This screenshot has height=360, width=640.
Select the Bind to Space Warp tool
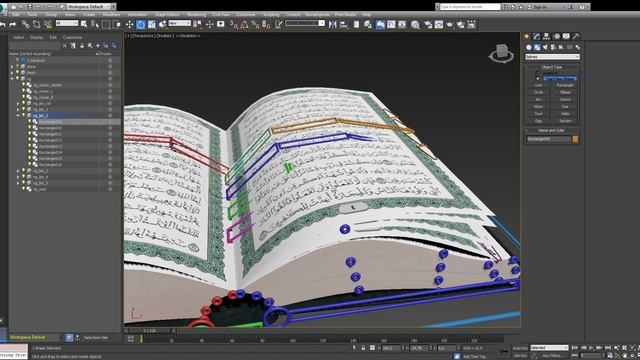pyautogui.click(x=48, y=25)
